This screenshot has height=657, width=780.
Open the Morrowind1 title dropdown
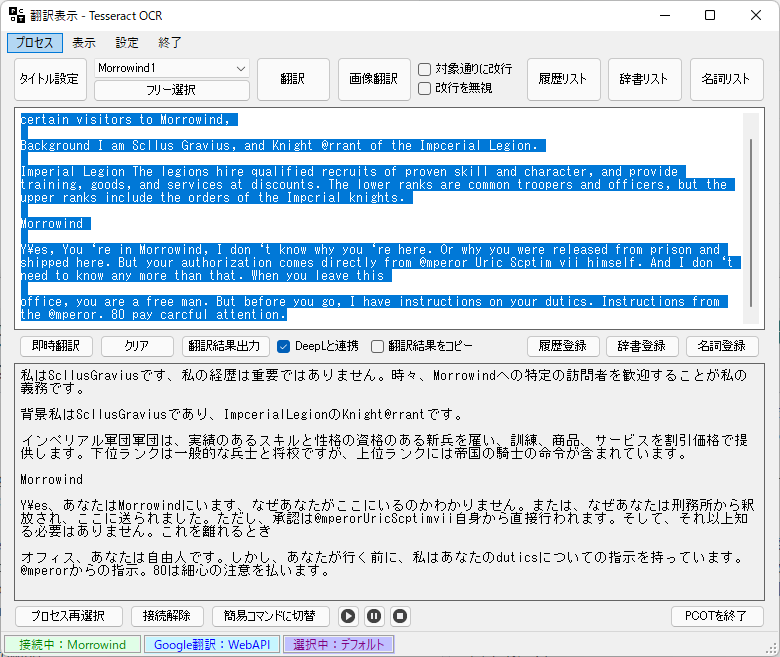[172, 68]
